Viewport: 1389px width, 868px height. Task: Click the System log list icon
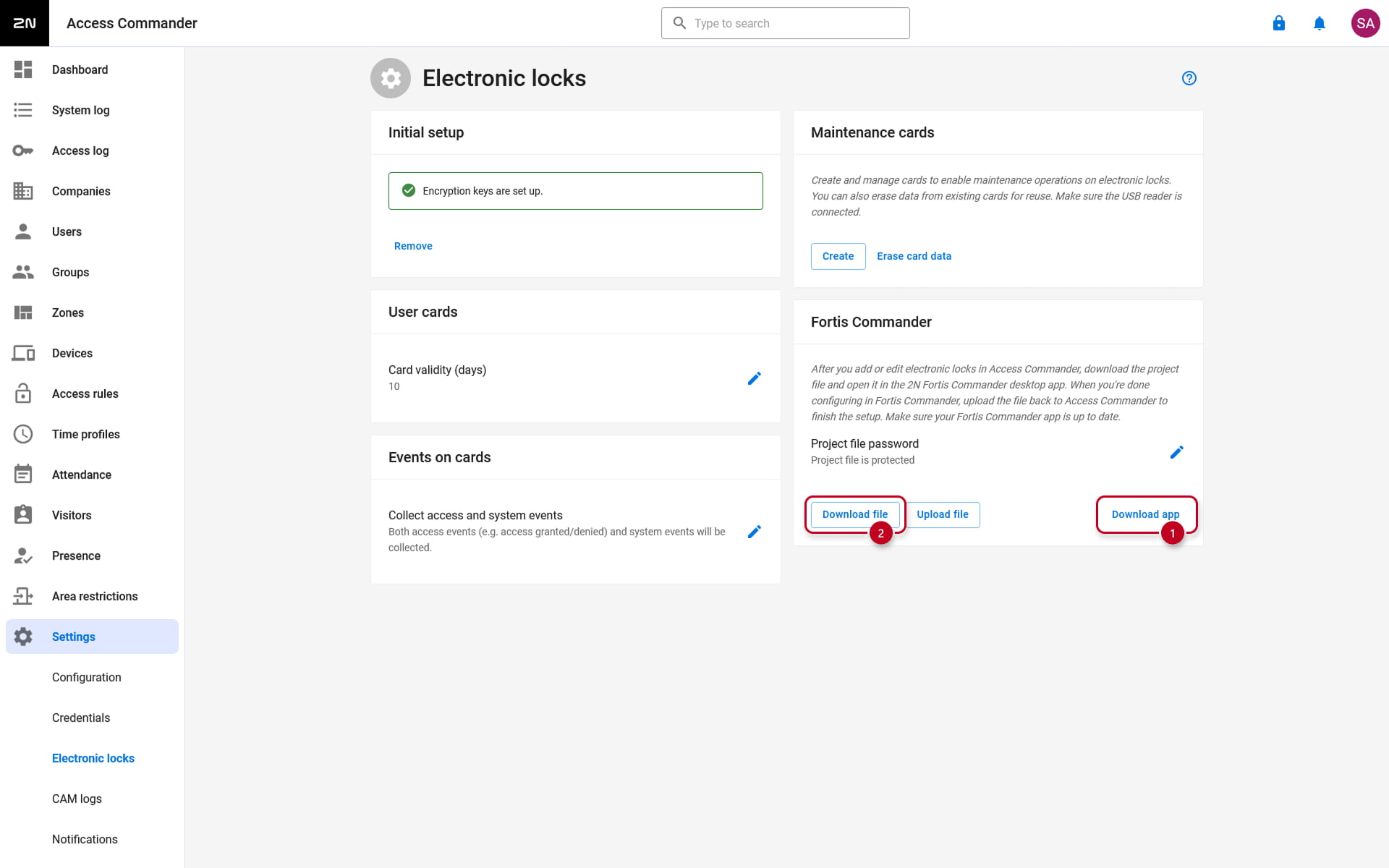(23, 110)
